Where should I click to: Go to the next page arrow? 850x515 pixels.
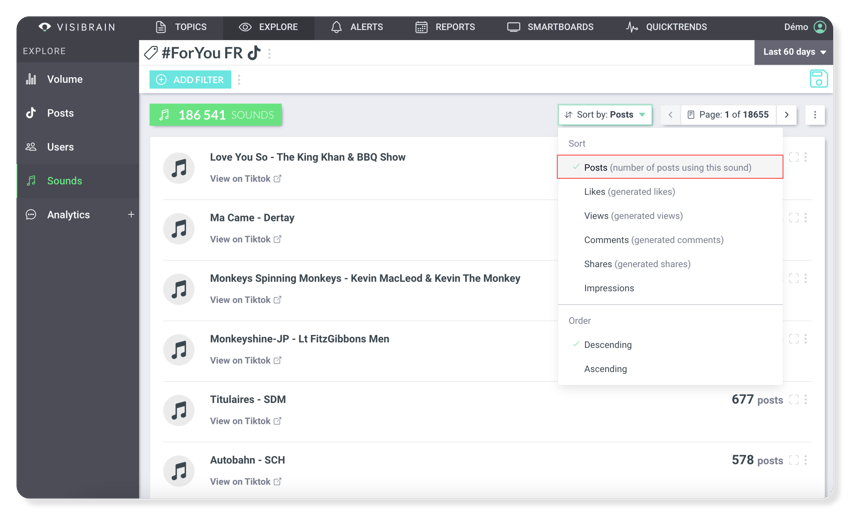(787, 114)
